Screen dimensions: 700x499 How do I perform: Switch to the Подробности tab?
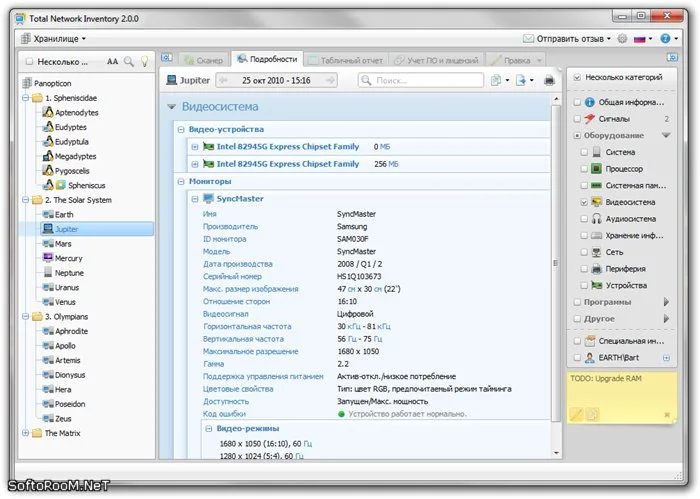click(x=267, y=59)
